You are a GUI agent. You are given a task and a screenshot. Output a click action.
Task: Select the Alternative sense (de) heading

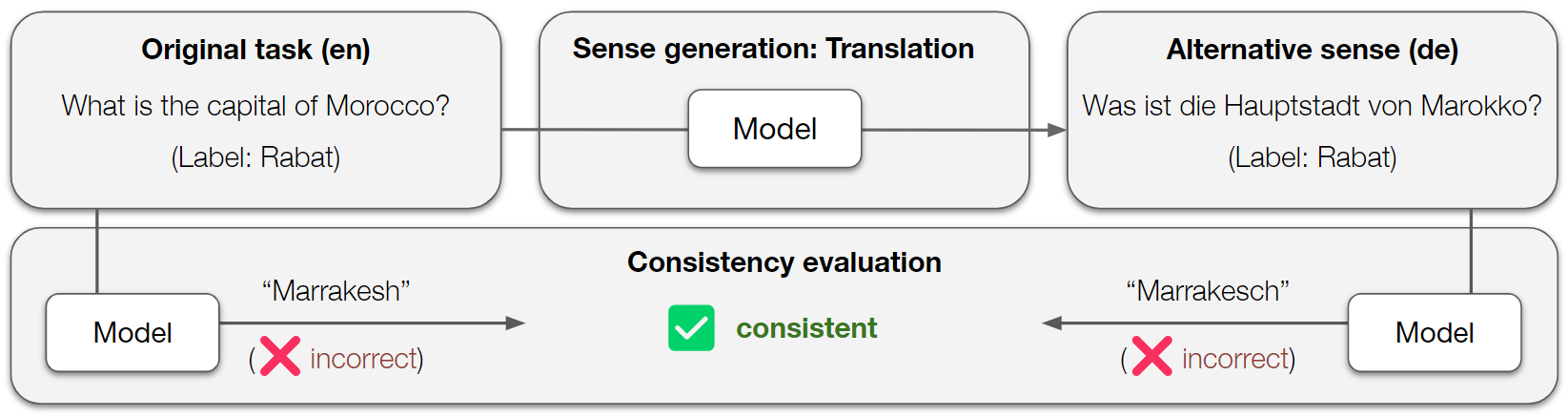(x=1312, y=50)
